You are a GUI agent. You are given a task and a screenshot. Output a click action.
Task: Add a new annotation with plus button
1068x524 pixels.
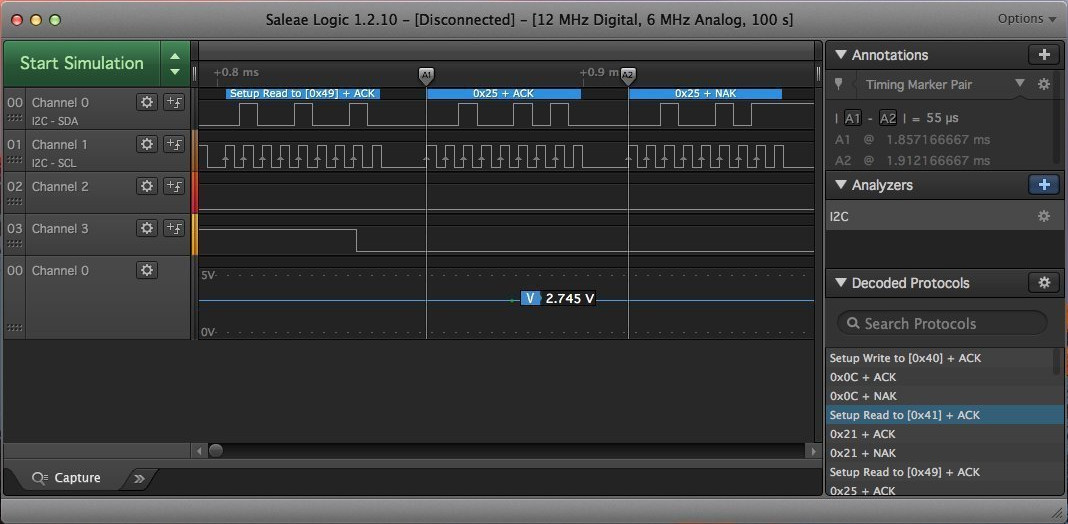coord(1043,55)
